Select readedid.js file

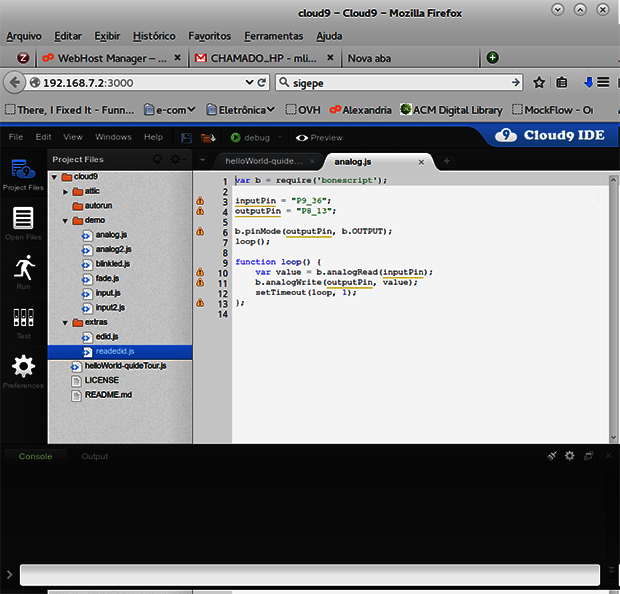[x=120, y=352]
